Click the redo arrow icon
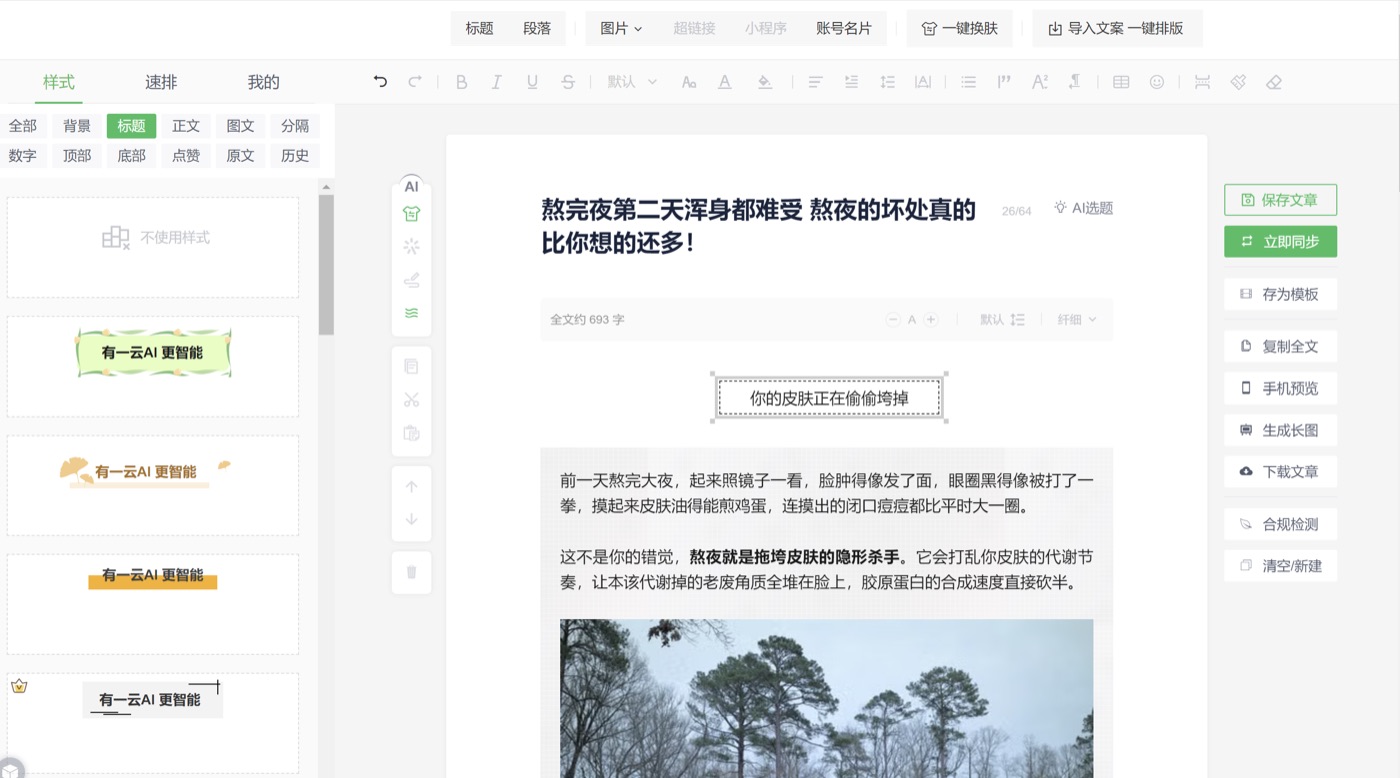Viewport: 1400px width, 778px height. point(415,82)
